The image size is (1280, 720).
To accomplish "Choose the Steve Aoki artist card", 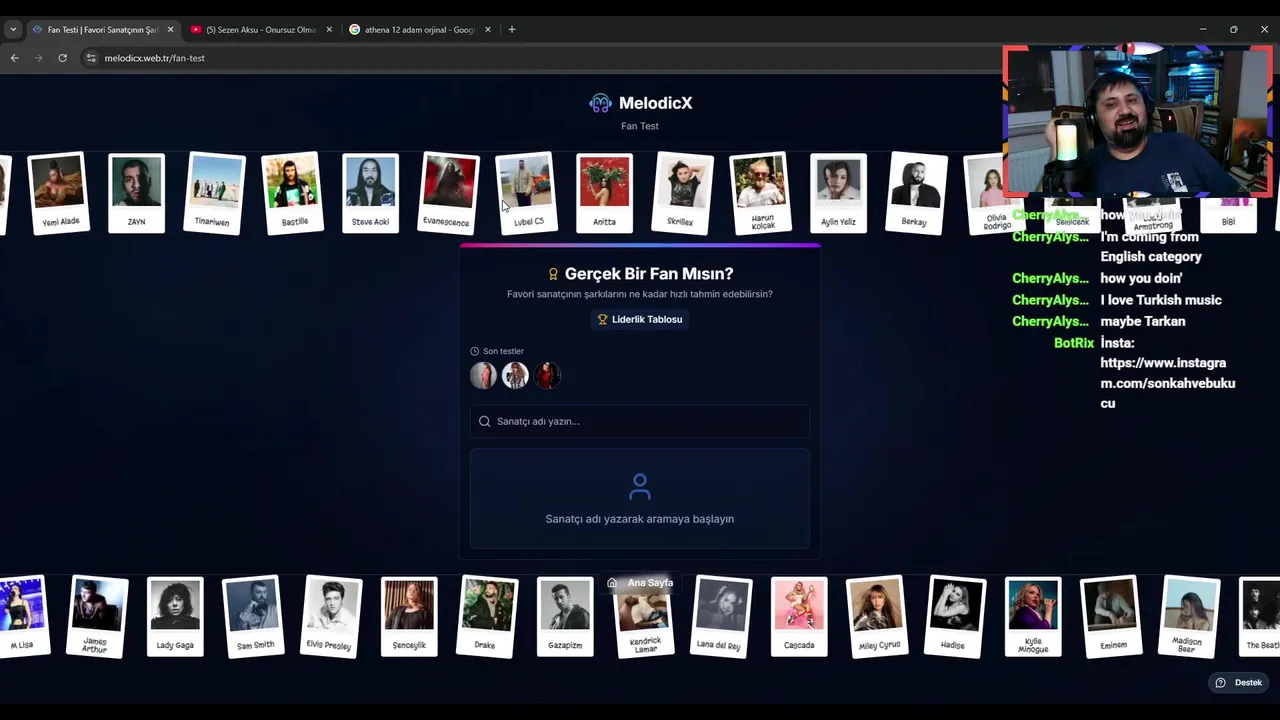I will point(370,193).
